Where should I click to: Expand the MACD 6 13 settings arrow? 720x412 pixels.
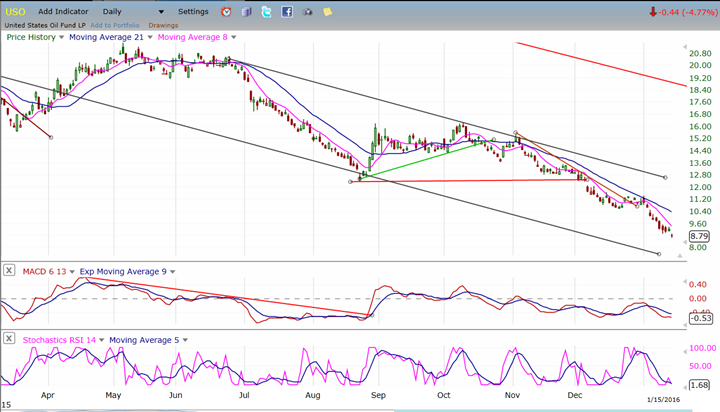click(x=70, y=270)
